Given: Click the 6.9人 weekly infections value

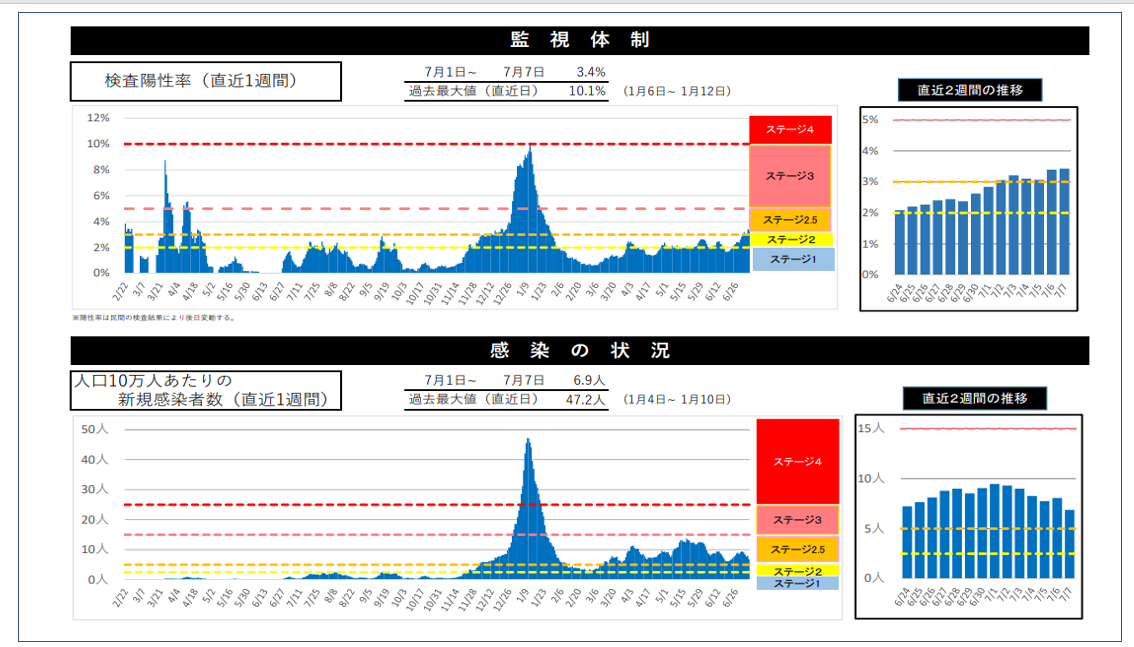Looking at the screenshot, I should point(589,381).
